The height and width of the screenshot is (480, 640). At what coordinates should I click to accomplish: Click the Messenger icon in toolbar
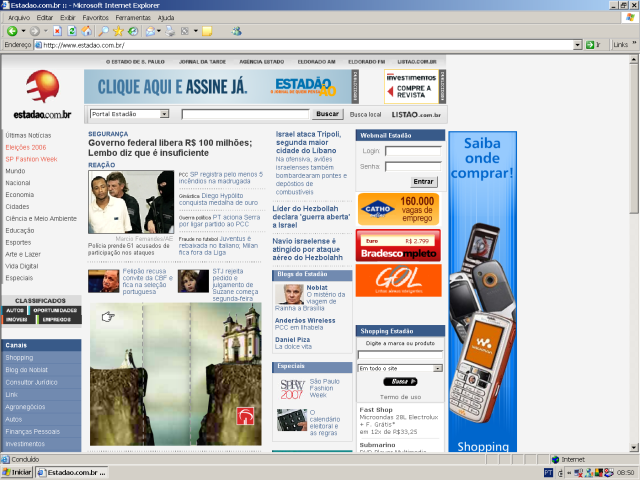coord(237,31)
